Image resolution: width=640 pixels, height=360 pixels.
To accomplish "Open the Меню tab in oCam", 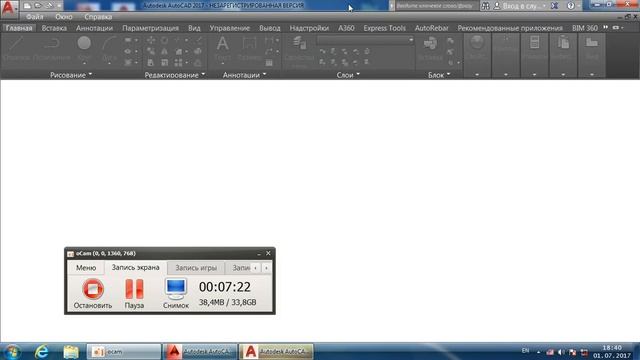I will tap(86, 268).
